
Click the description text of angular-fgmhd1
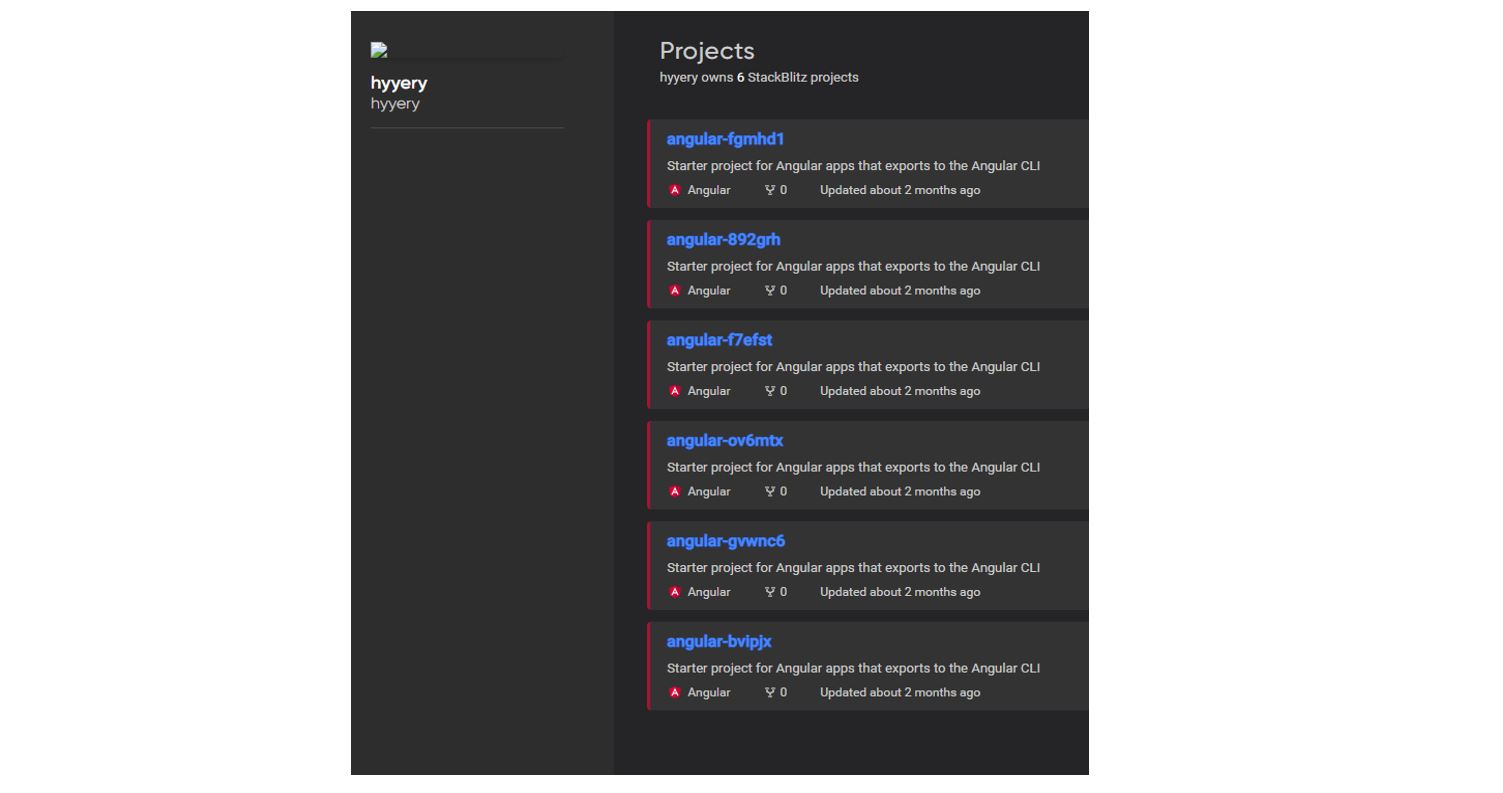(x=853, y=166)
